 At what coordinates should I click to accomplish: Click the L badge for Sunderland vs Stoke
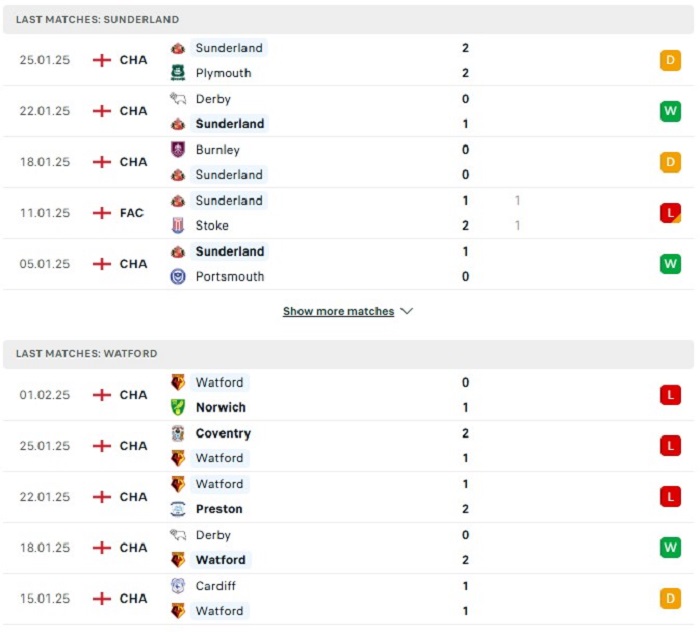pyautogui.click(x=670, y=213)
